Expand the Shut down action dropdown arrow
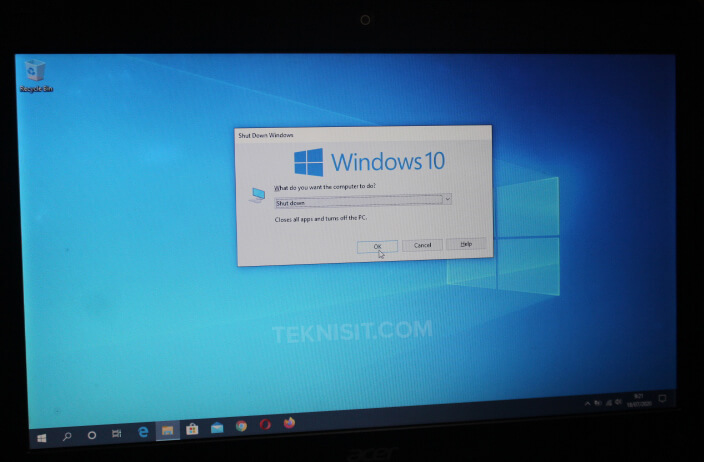This screenshot has height=462, width=704. point(447,198)
